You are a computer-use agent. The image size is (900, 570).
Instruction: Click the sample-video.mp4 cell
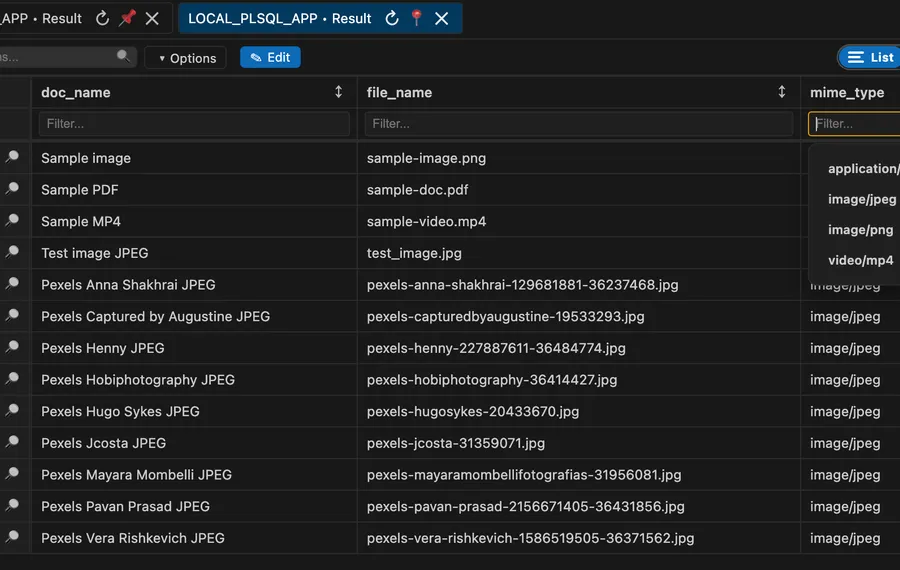[x=579, y=221]
